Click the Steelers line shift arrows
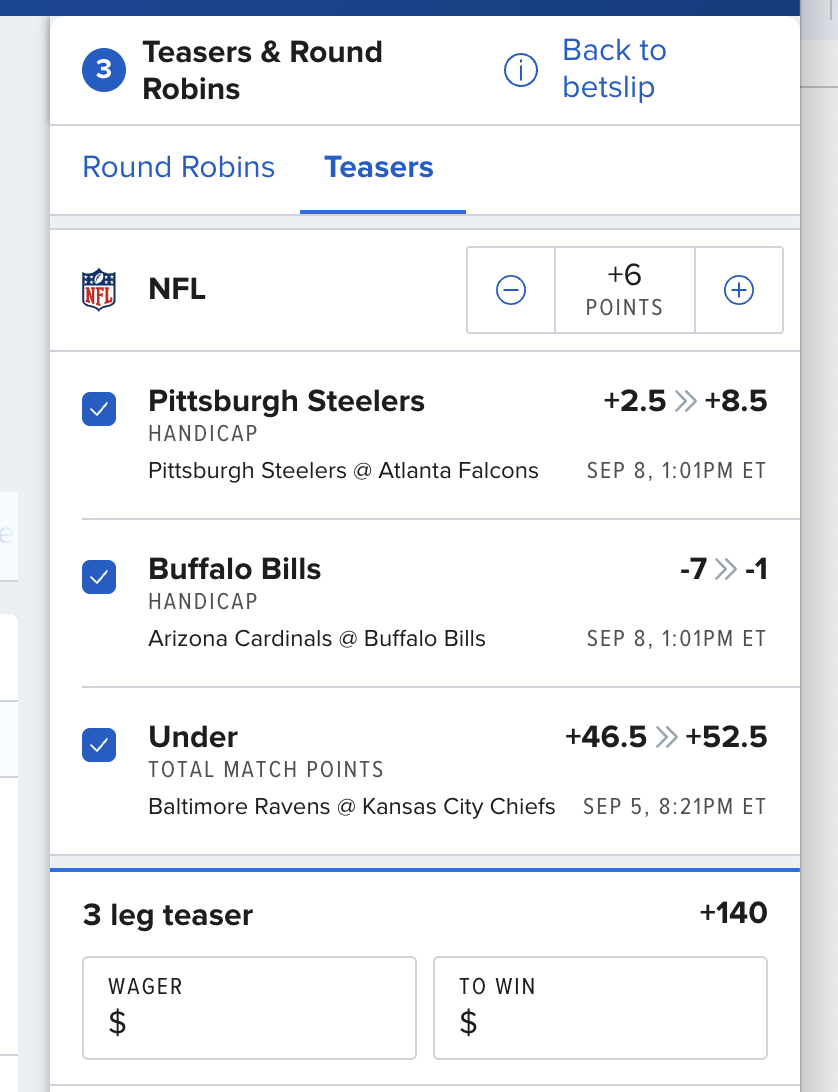This screenshot has width=838, height=1092. (685, 401)
